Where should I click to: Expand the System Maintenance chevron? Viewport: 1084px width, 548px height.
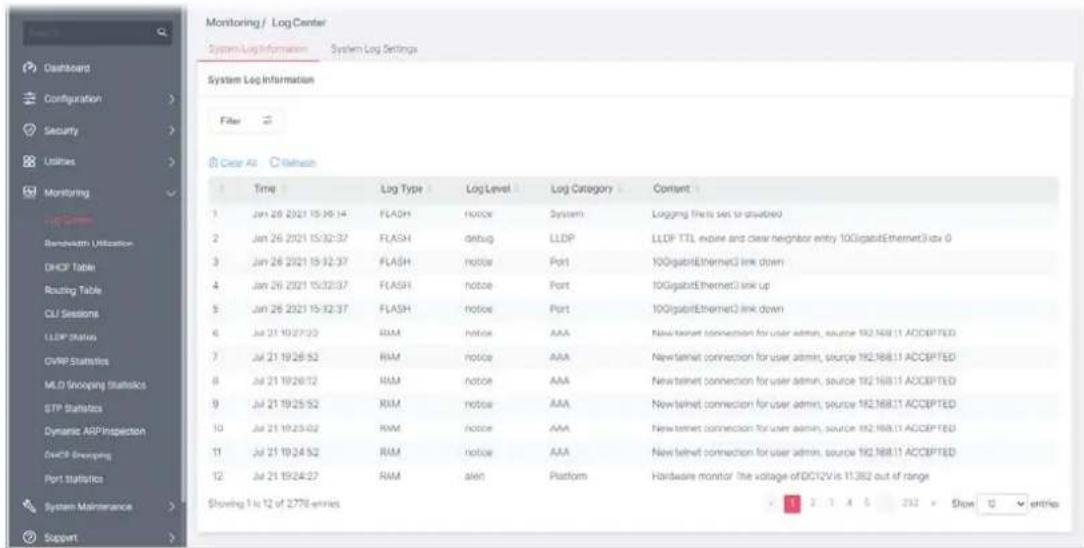tap(171, 507)
